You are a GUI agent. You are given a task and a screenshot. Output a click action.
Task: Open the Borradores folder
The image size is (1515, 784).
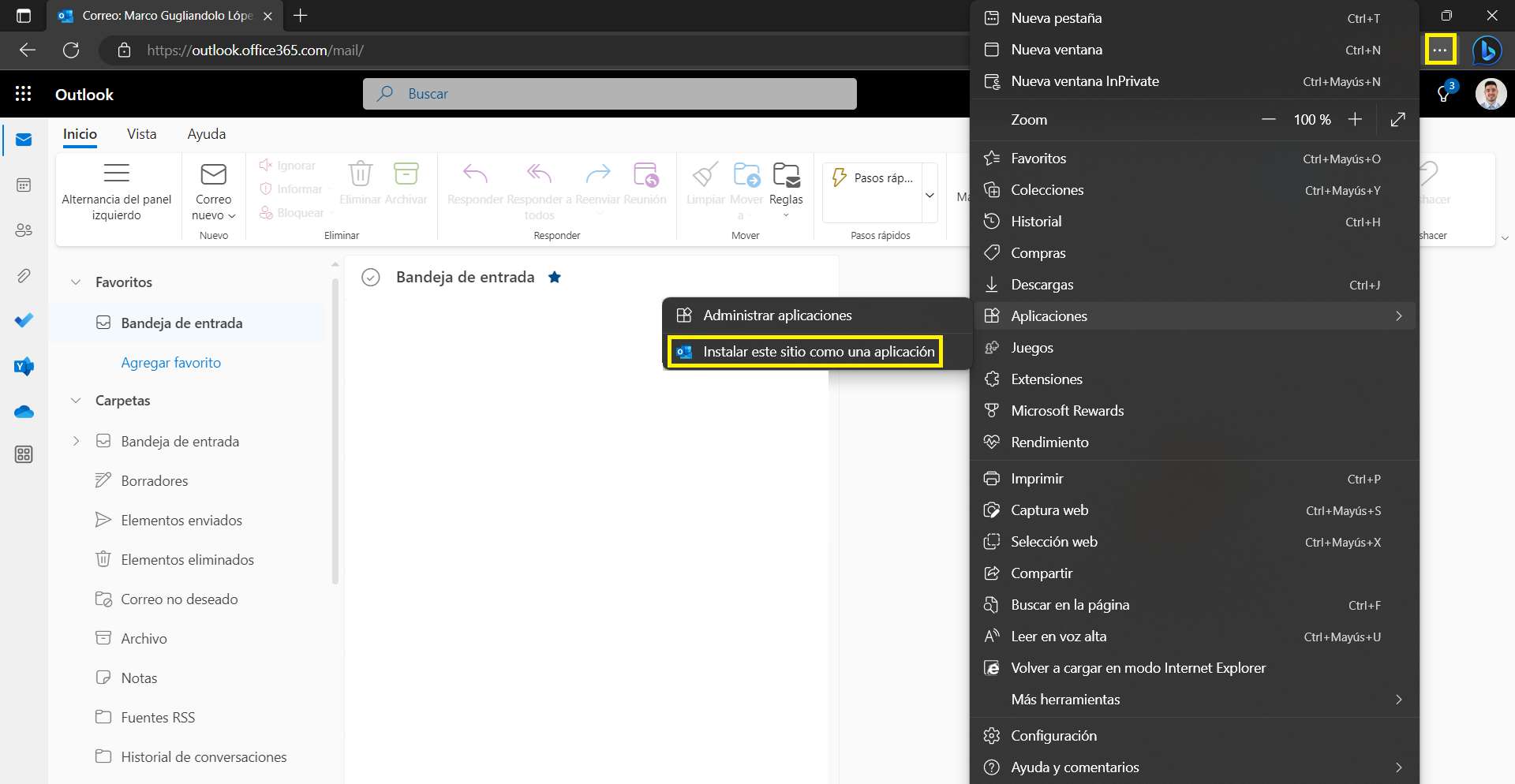pos(154,480)
